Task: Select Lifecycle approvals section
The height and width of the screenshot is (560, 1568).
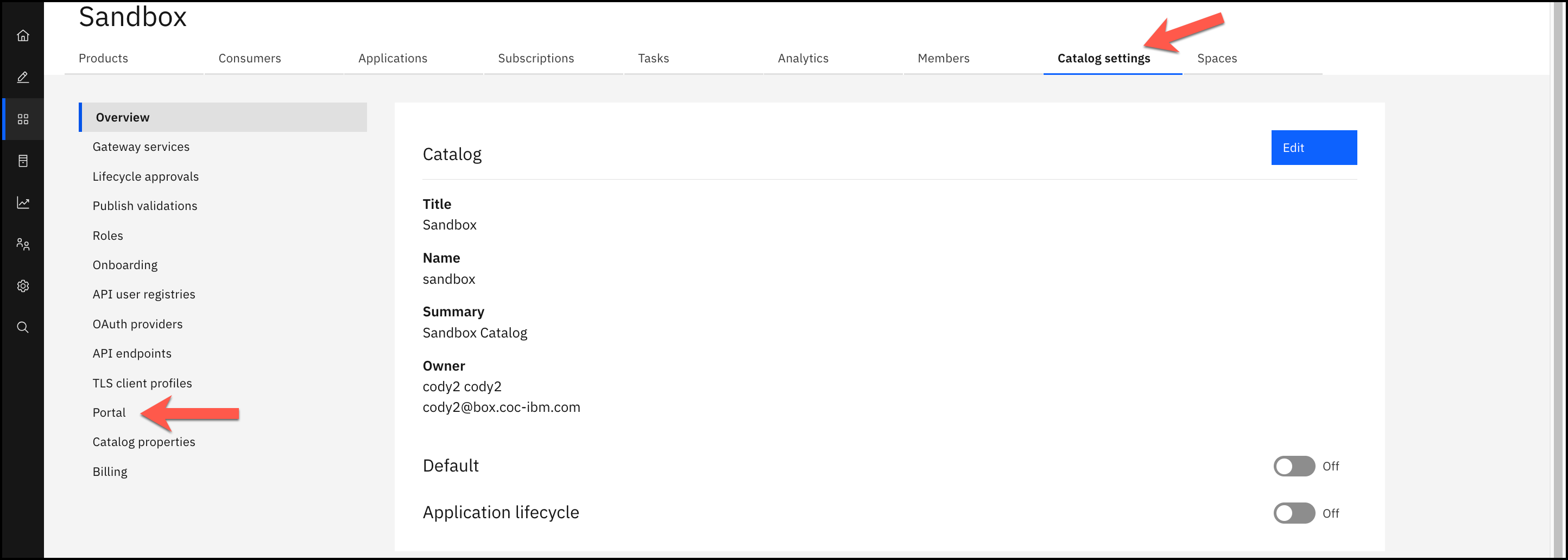Action: 146,176
